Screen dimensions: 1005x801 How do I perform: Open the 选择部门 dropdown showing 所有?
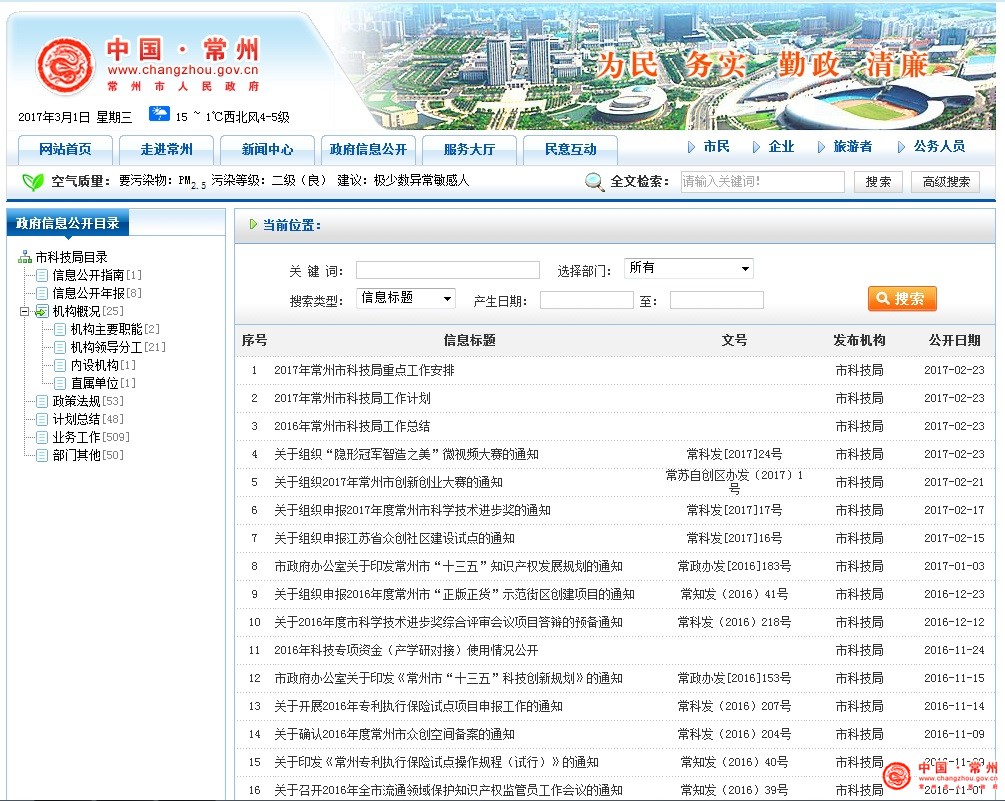[688, 268]
